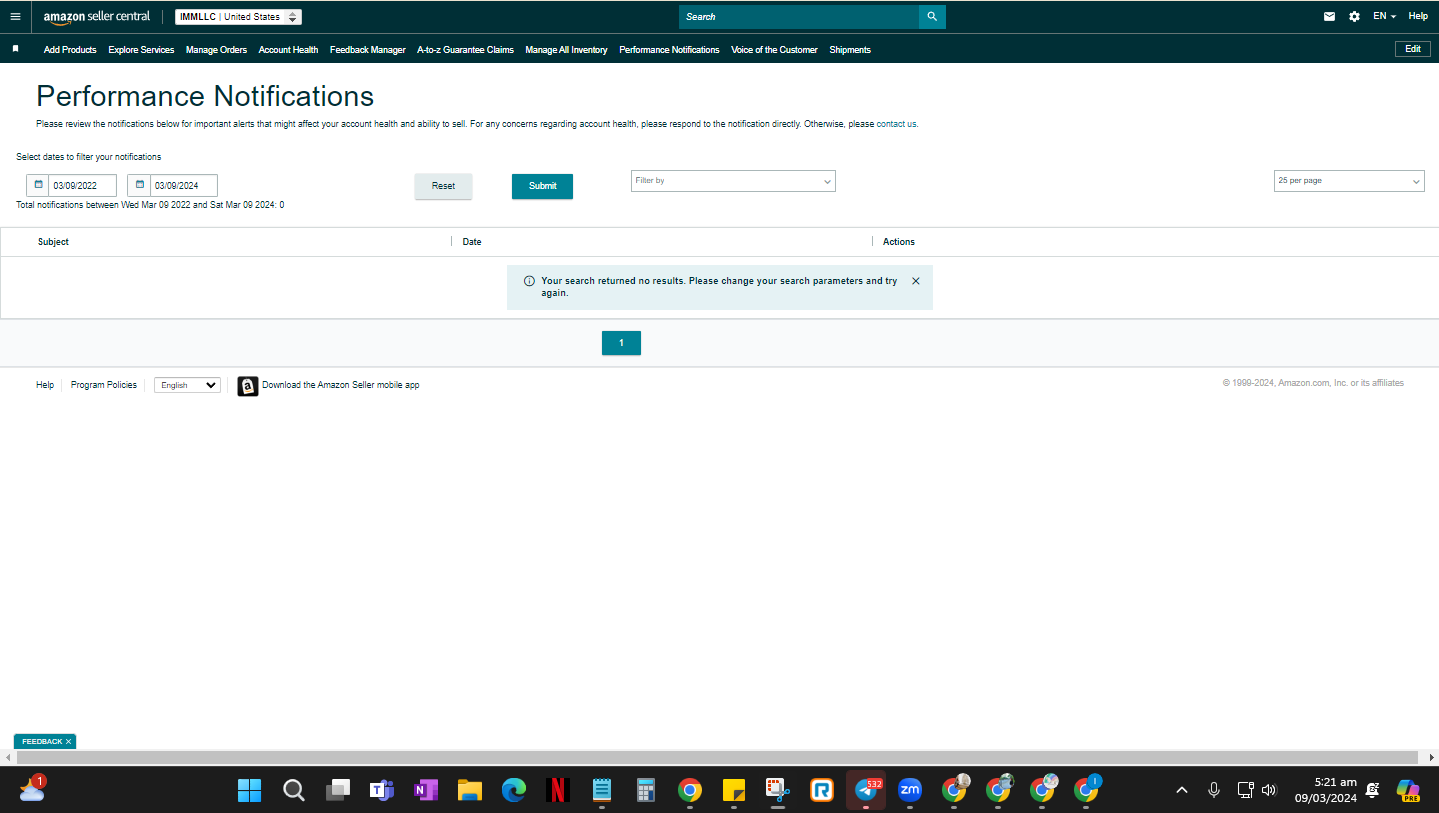Open the IMMLLC United States account switcher
The image size is (1439, 813).
pyautogui.click(x=238, y=17)
